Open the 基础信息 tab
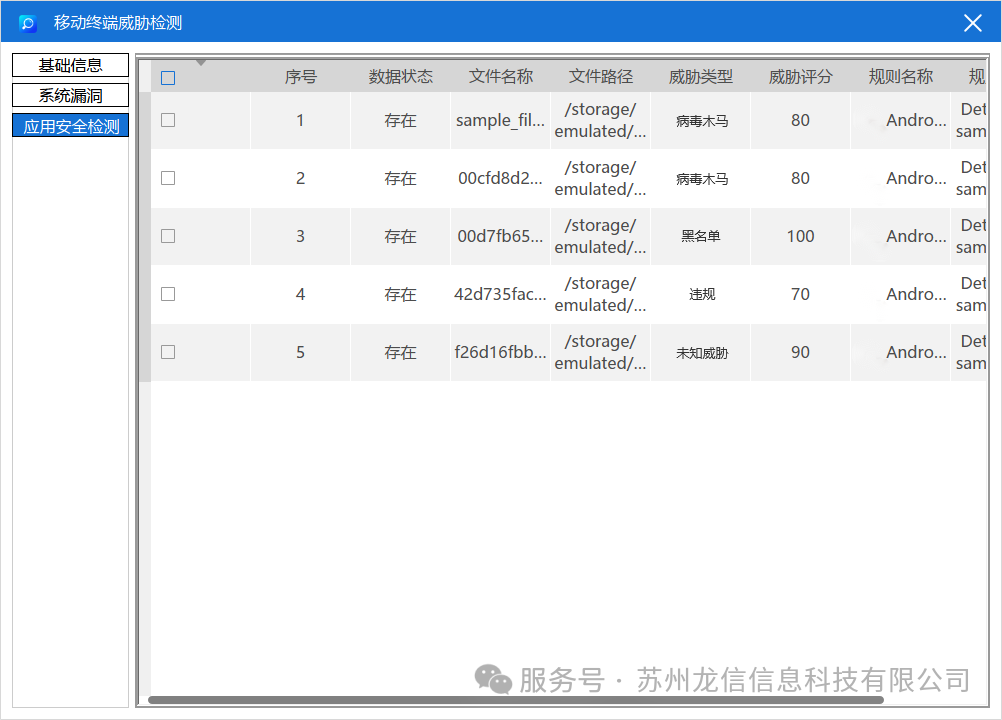Viewport: 1002px width, 720px height. click(70, 66)
